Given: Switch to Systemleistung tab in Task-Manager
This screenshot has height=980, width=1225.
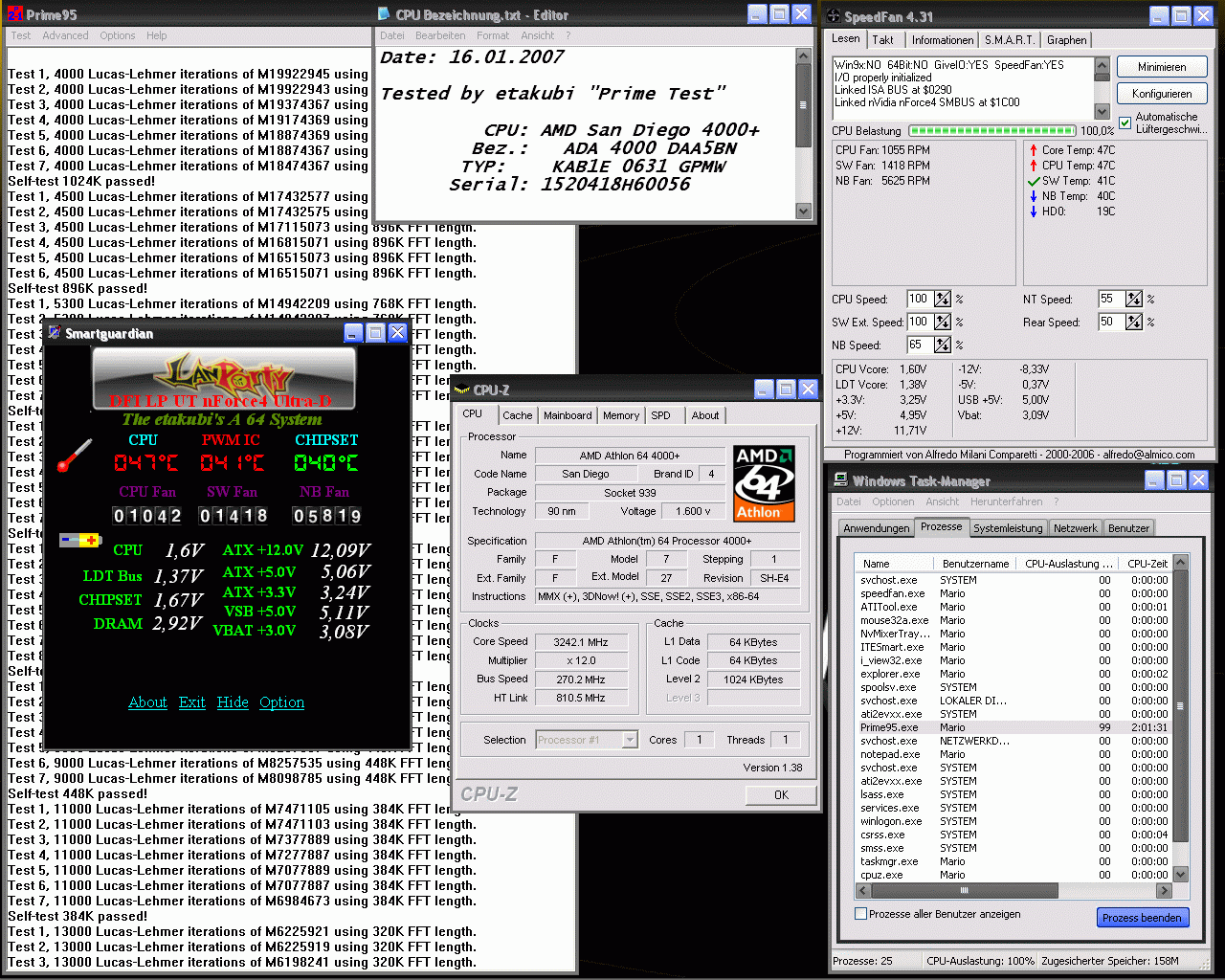Looking at the screenshot, I should (x=1008, y=528).
